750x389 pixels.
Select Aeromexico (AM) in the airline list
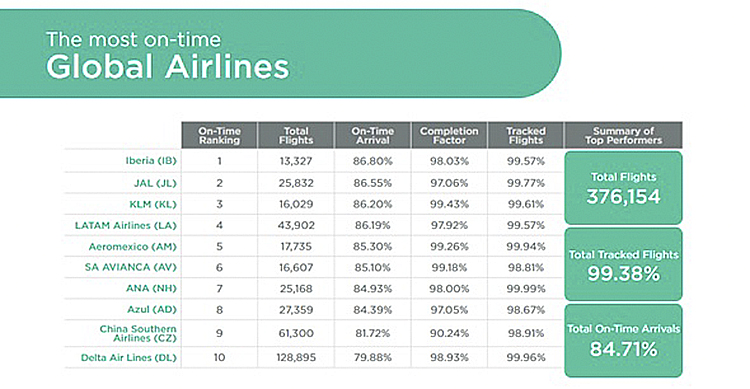coord(132,246)
